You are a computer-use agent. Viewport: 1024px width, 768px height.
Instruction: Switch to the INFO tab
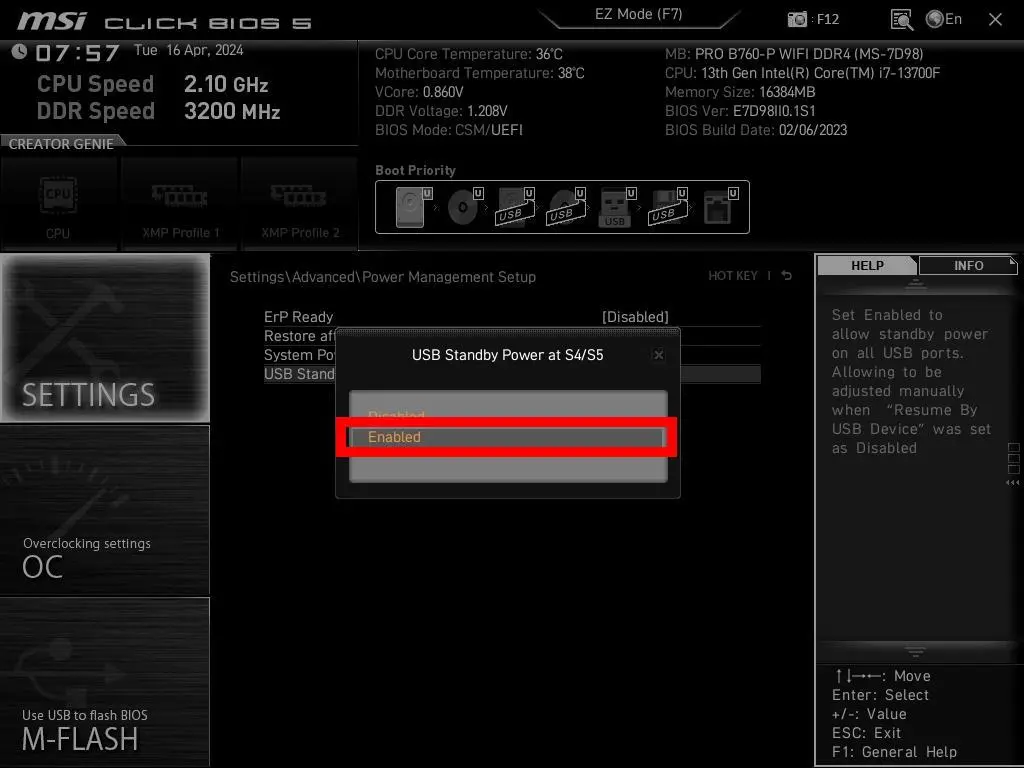coord(968,265)
